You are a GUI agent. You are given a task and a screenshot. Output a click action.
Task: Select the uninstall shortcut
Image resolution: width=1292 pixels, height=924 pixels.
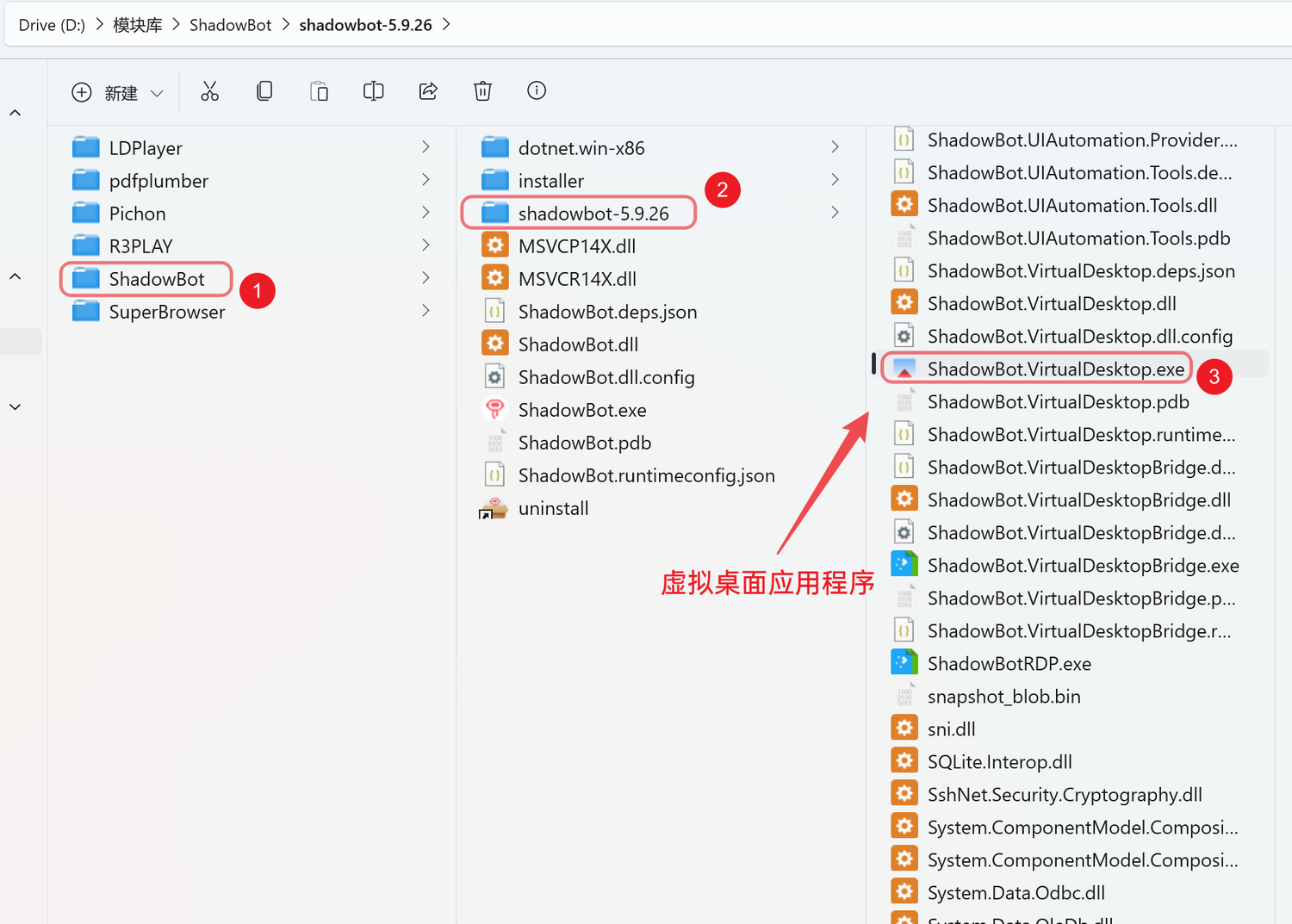tap(534, 508)
